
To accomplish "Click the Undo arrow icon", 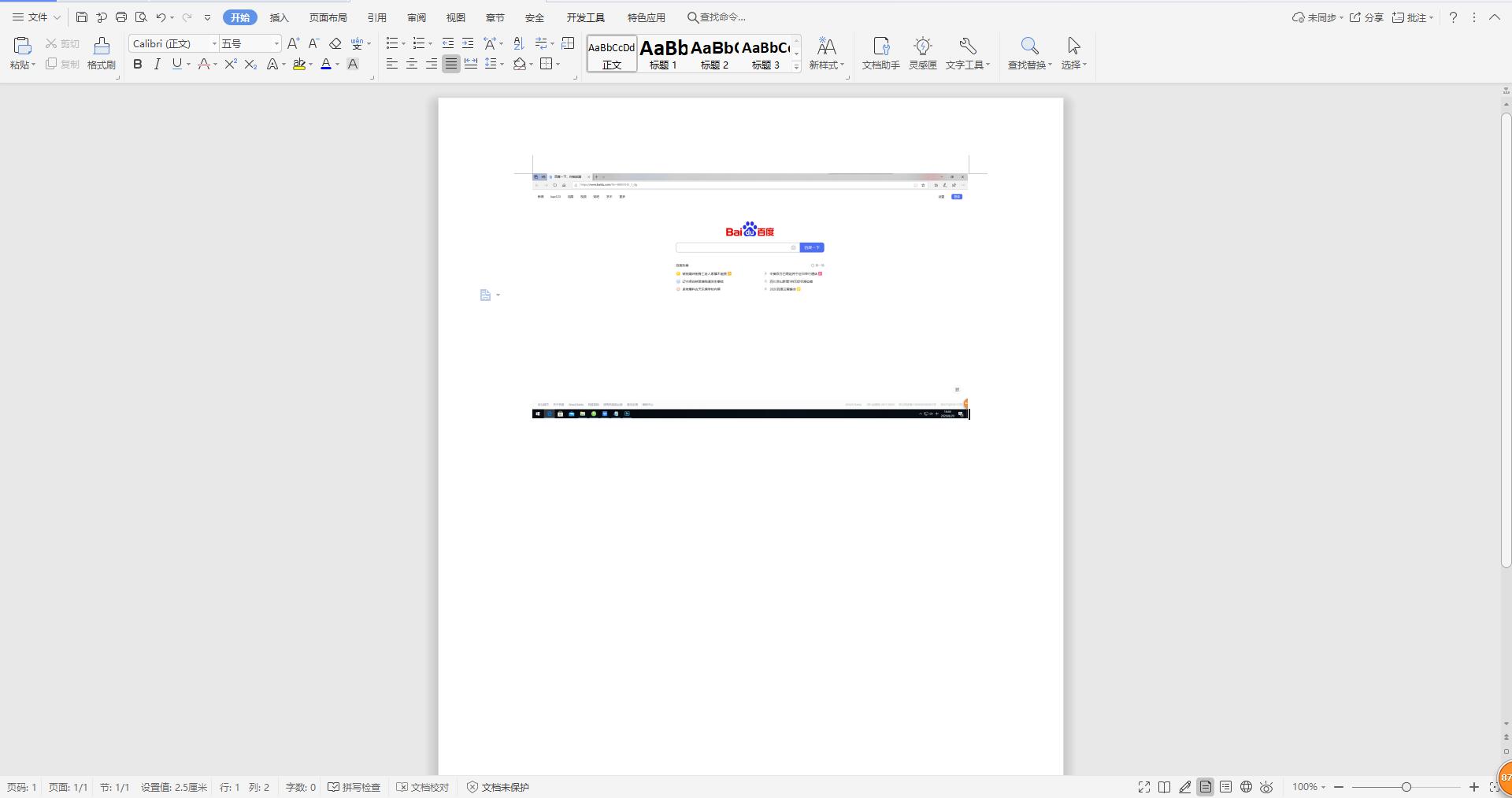I will click(x=161, y=17).
